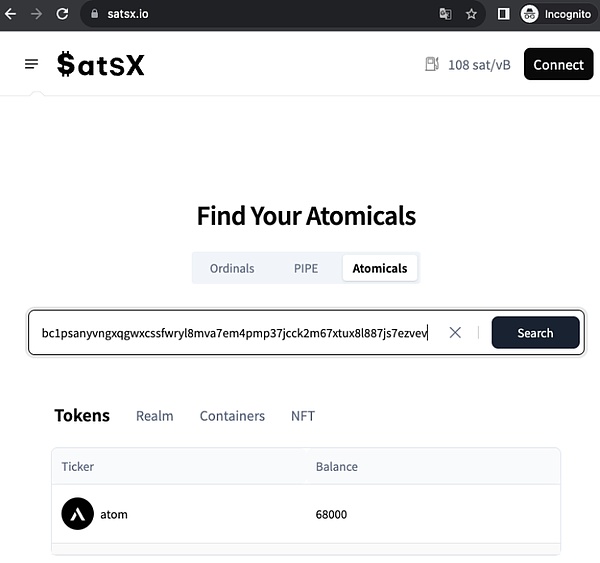The width and height of the screenshot is (600, 563).
Task: Click the Connect wallet button
Action: pos(558,64)
